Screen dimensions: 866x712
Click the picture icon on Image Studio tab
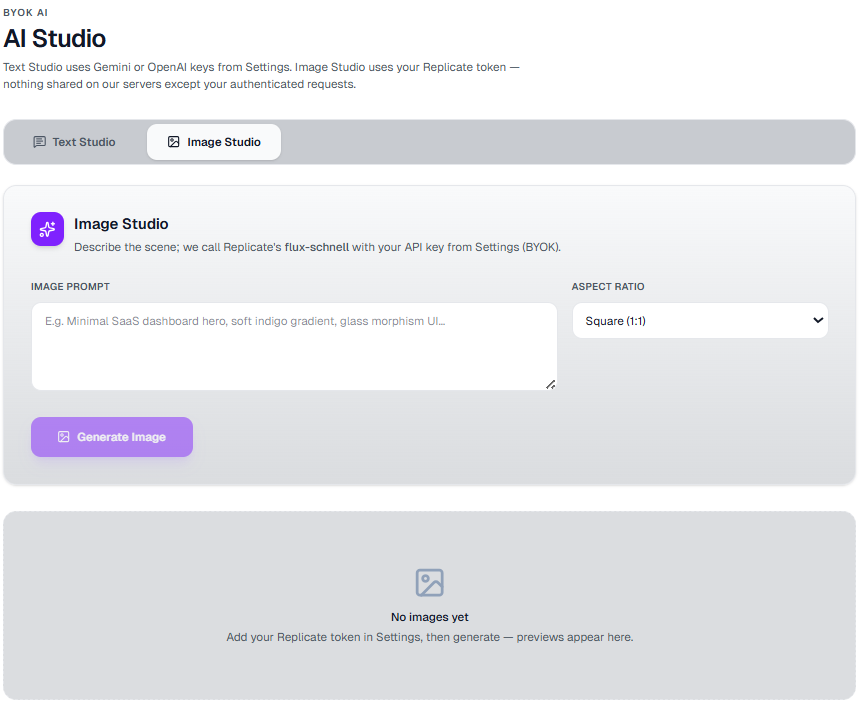173,142
